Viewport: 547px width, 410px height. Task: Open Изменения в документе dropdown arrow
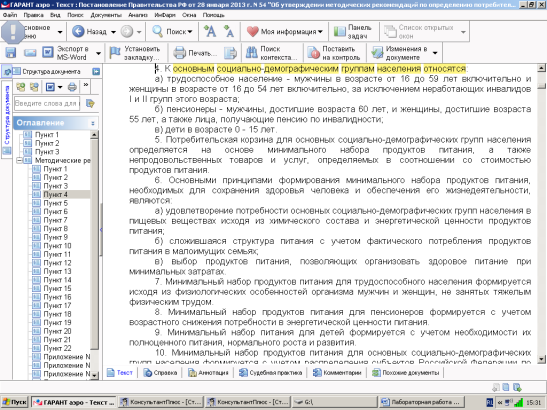pos(435,53)
